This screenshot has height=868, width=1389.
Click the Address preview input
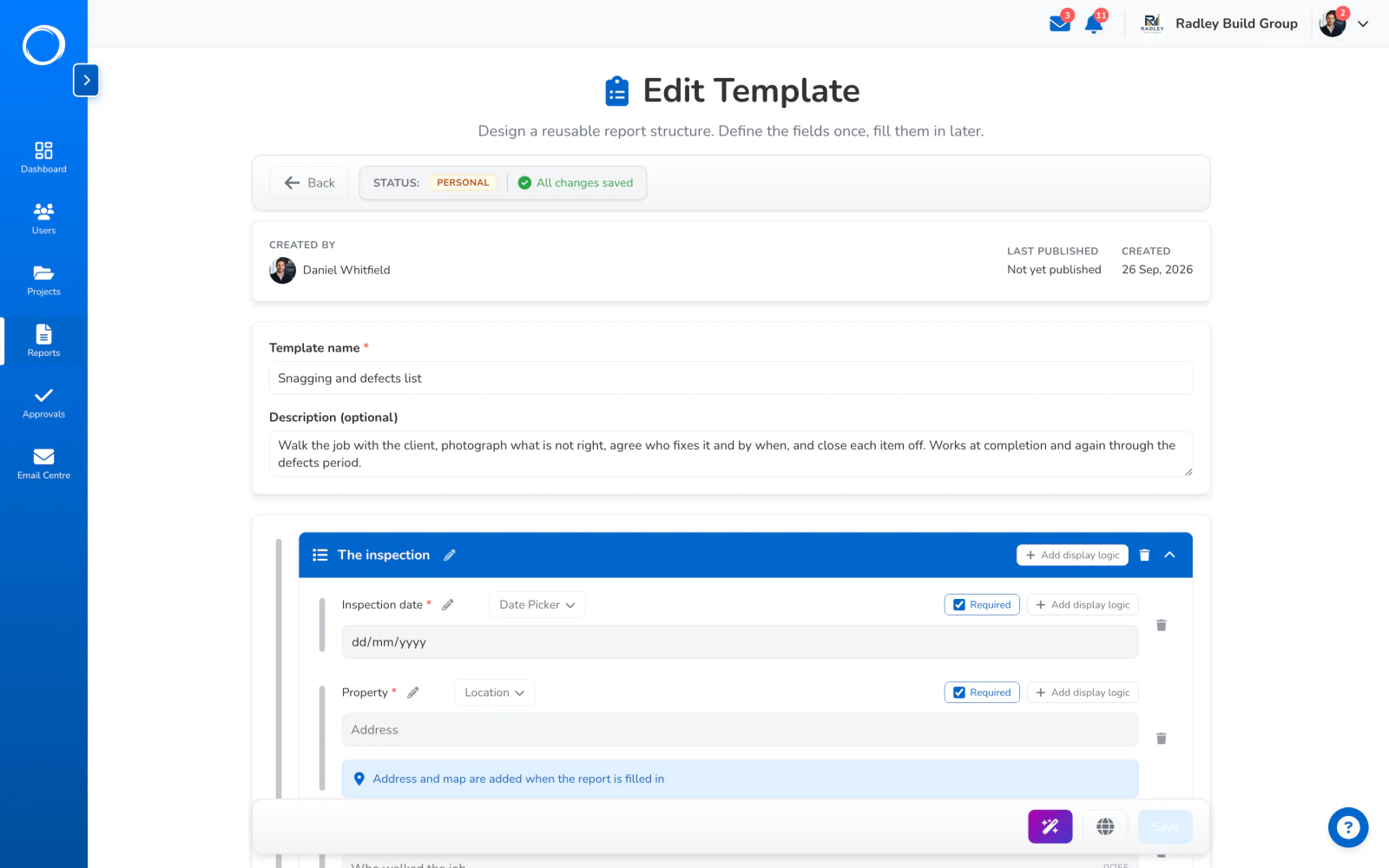click(740, 730)
